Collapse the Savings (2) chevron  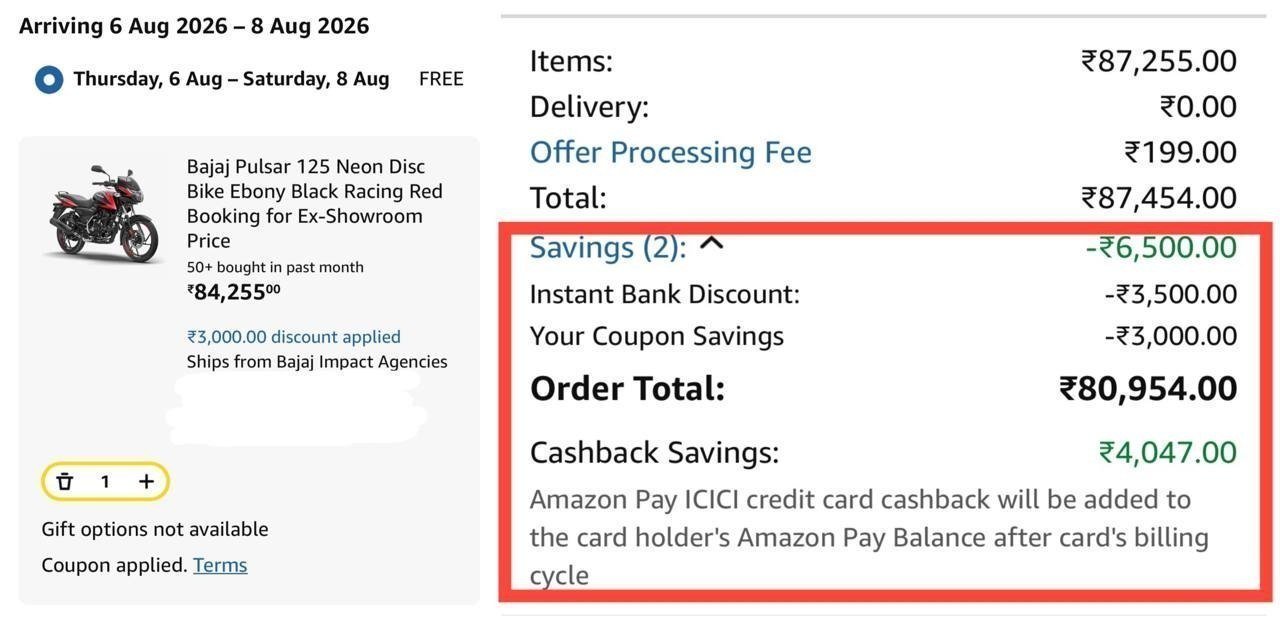711,243
